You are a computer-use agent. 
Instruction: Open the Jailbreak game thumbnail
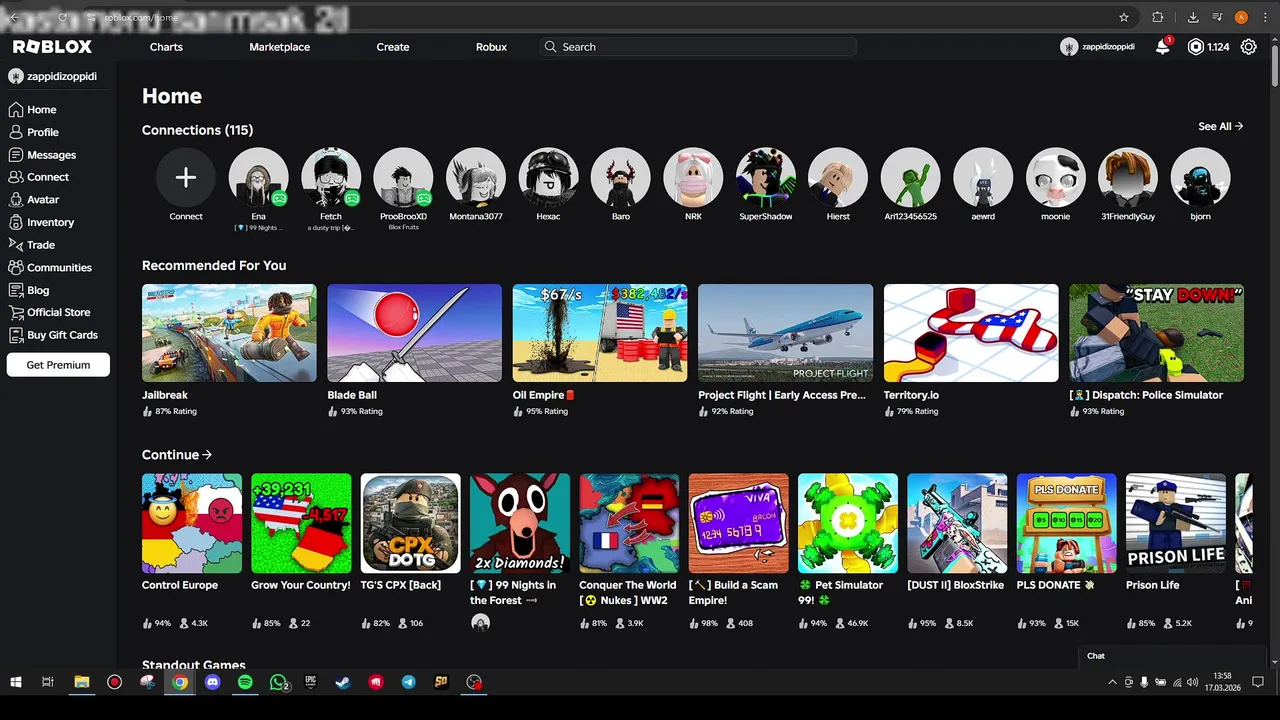tap(229, 333)
